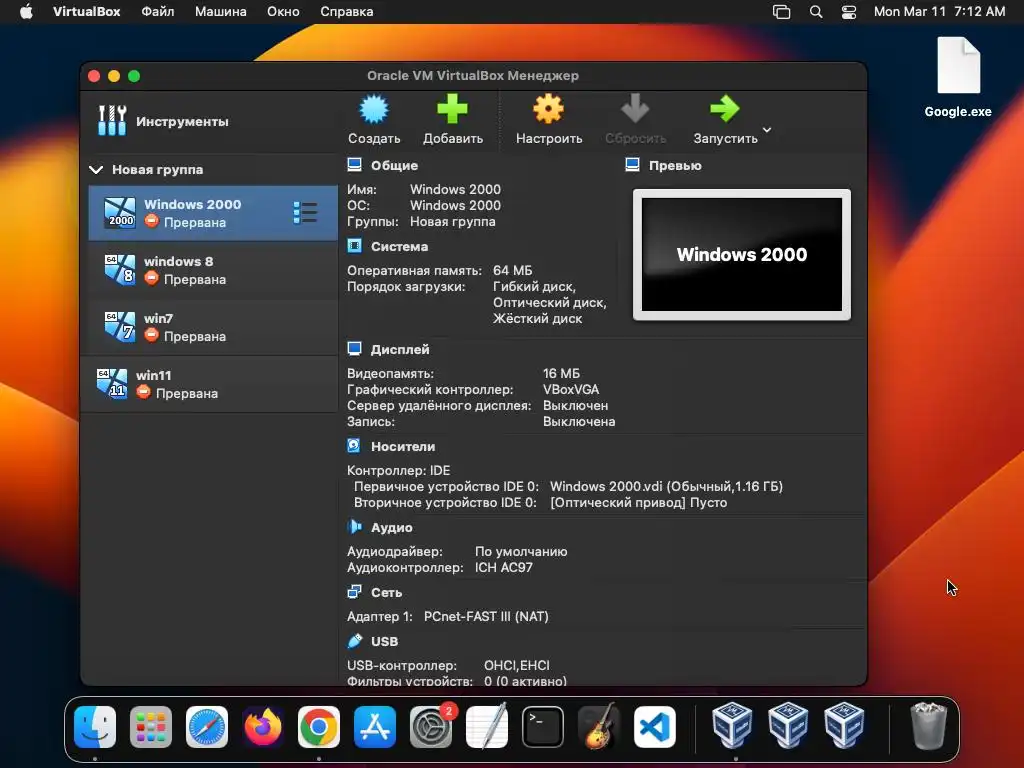Select the windows 8 virtual machine
The height and width of the screenshot is (768, 1024).
[213, 270]
